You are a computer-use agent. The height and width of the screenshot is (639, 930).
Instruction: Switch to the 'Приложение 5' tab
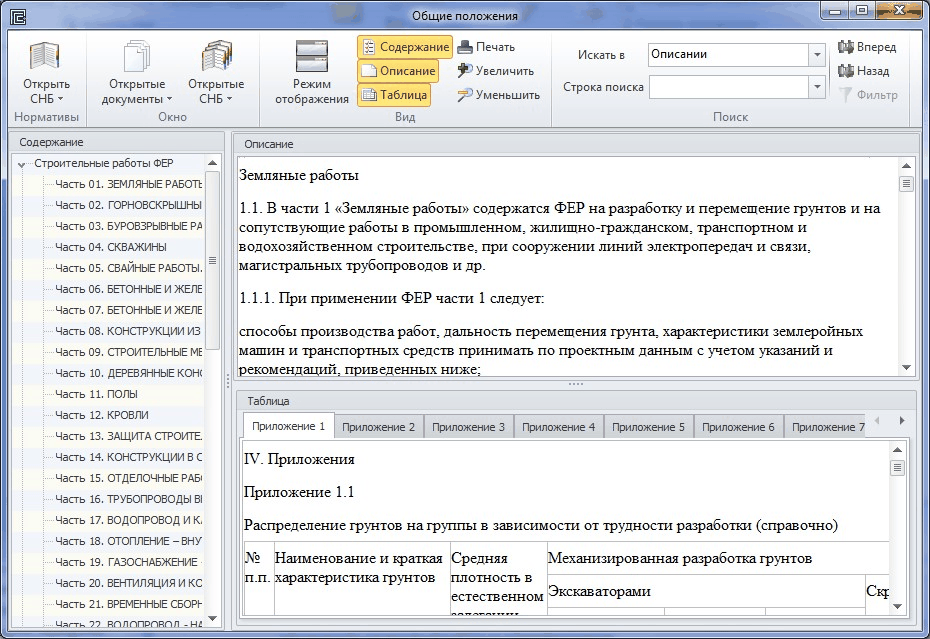pyautogui.click(x=648, y=427)
